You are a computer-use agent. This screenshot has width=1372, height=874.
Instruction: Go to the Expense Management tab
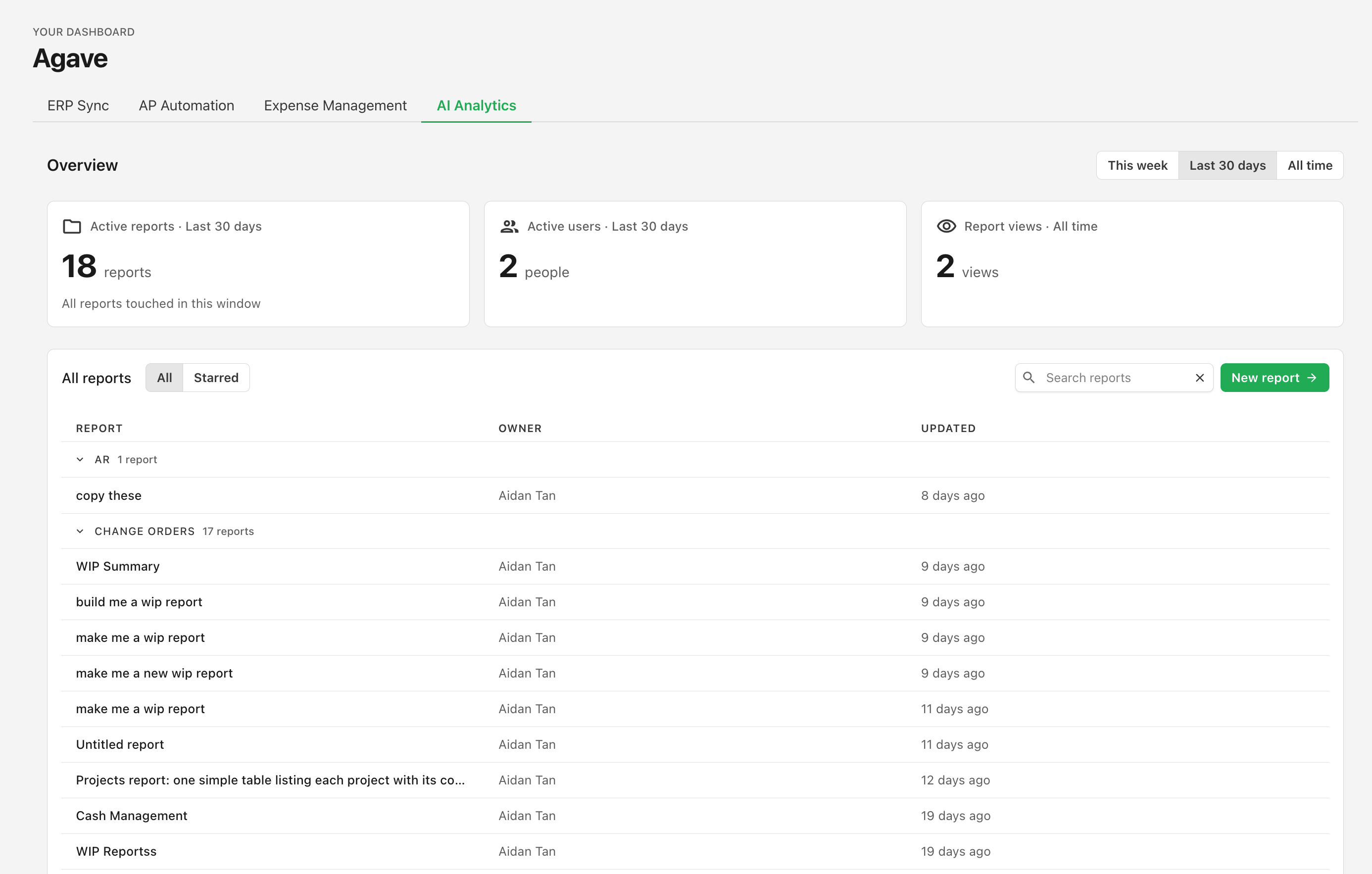point(335,105)
